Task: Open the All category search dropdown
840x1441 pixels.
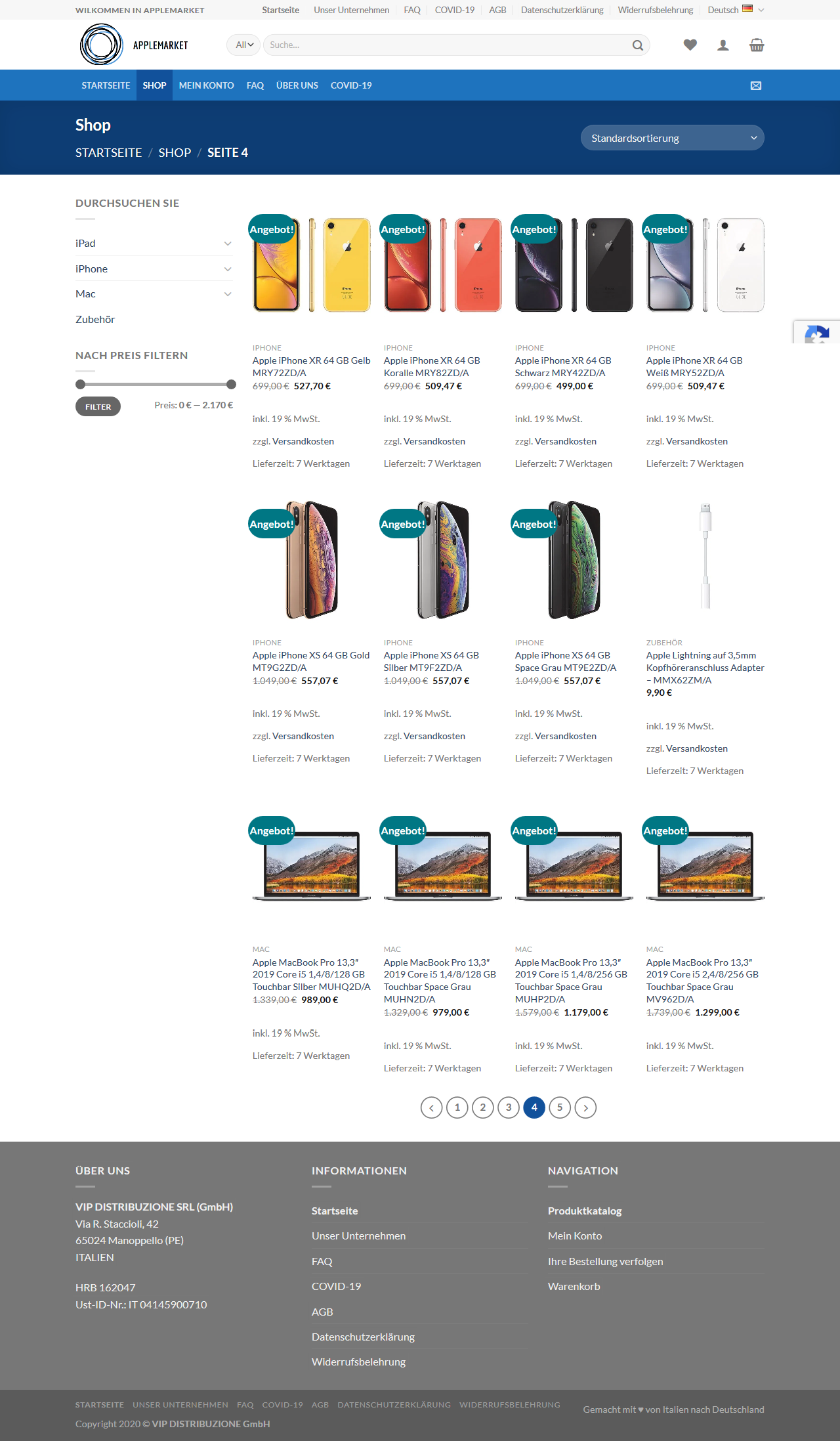Action: (243, 45)
